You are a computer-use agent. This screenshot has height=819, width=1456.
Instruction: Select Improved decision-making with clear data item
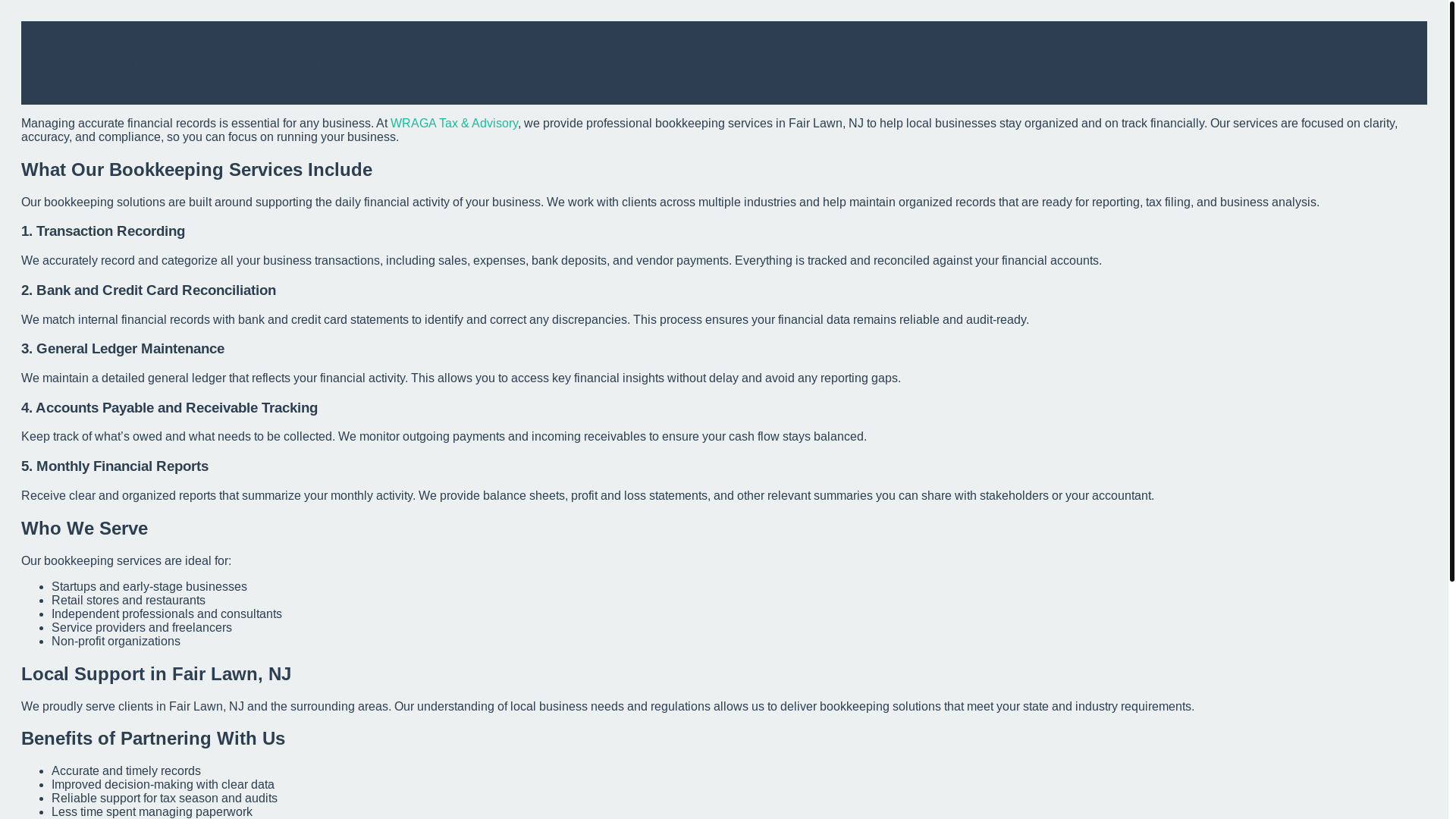(163, 785)
